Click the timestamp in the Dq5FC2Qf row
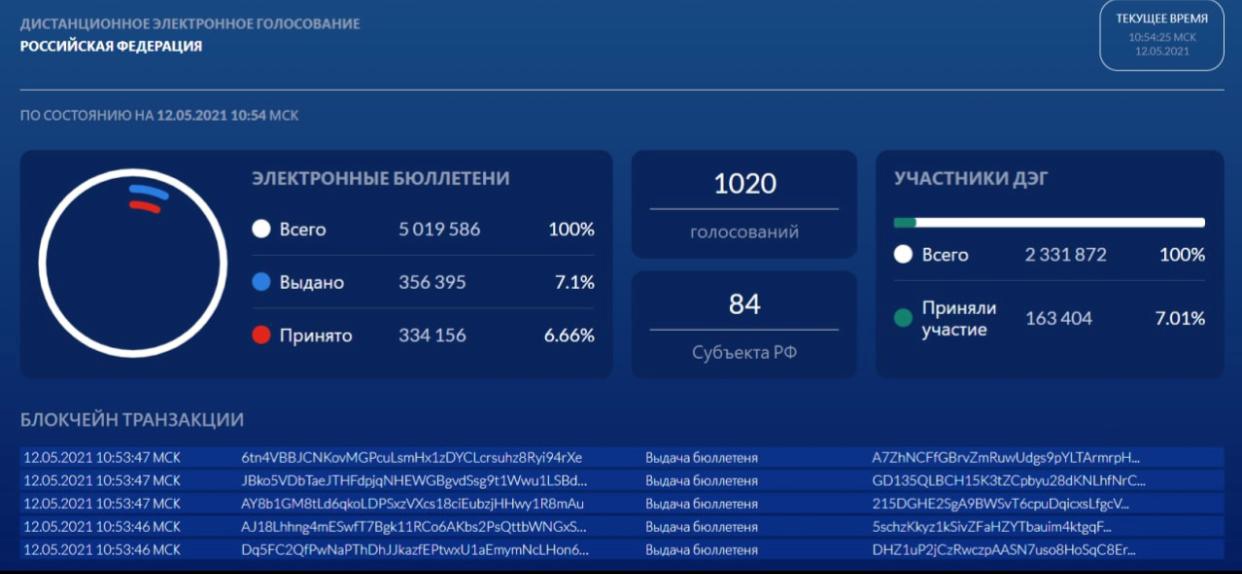The height and width of the screenshot is (574, 1242). (102, 550)
